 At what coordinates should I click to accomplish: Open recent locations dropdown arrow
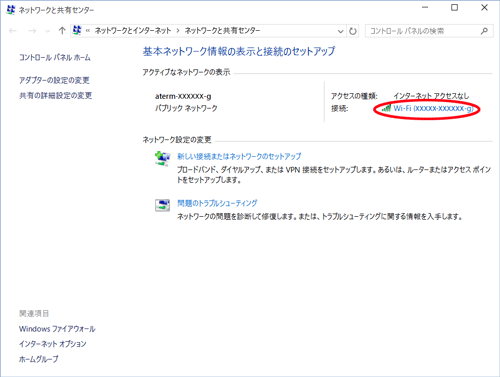click(48, 31)
